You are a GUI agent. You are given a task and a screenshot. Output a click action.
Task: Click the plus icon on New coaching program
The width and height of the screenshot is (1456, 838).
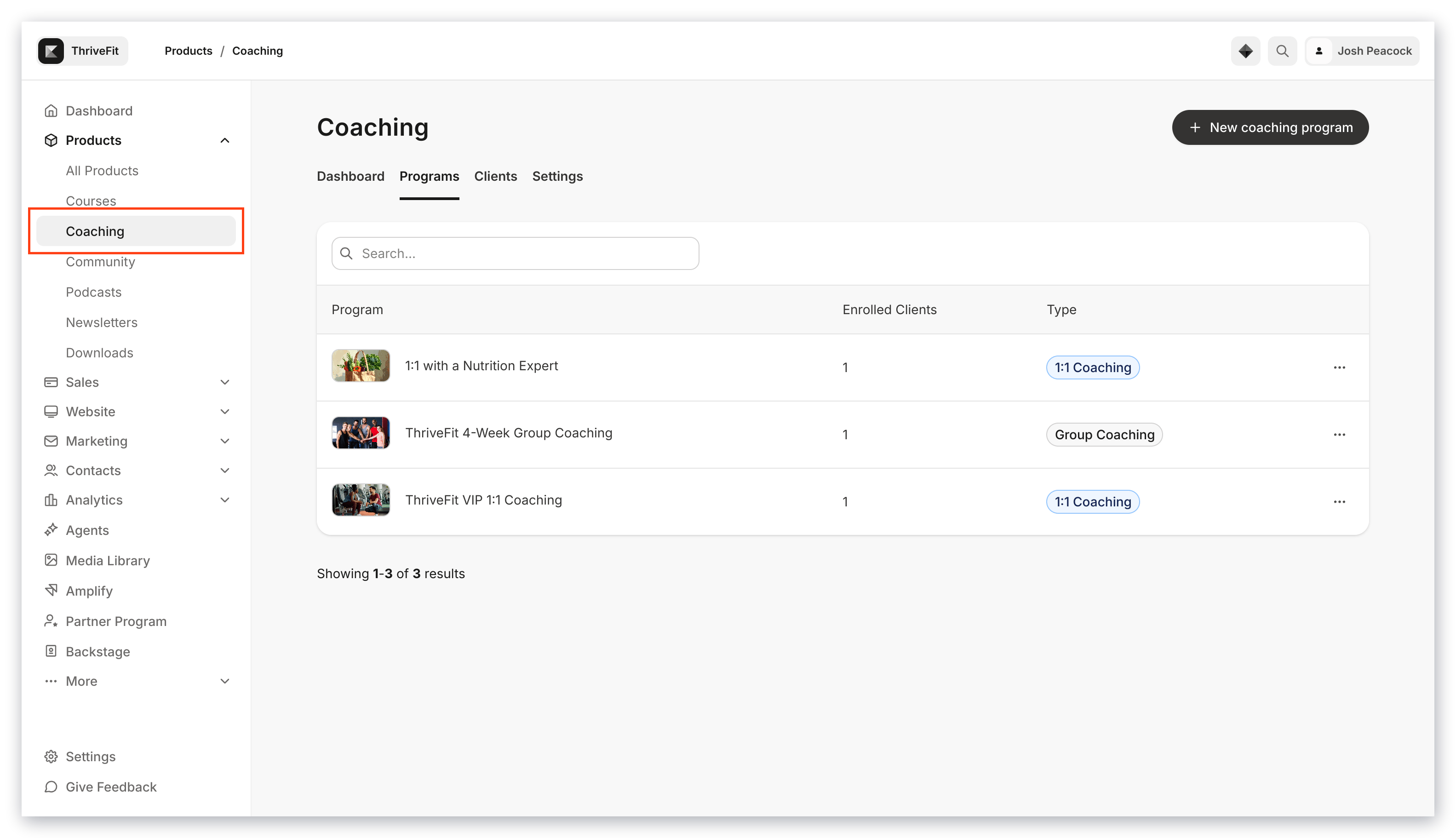click(1195, 127)
